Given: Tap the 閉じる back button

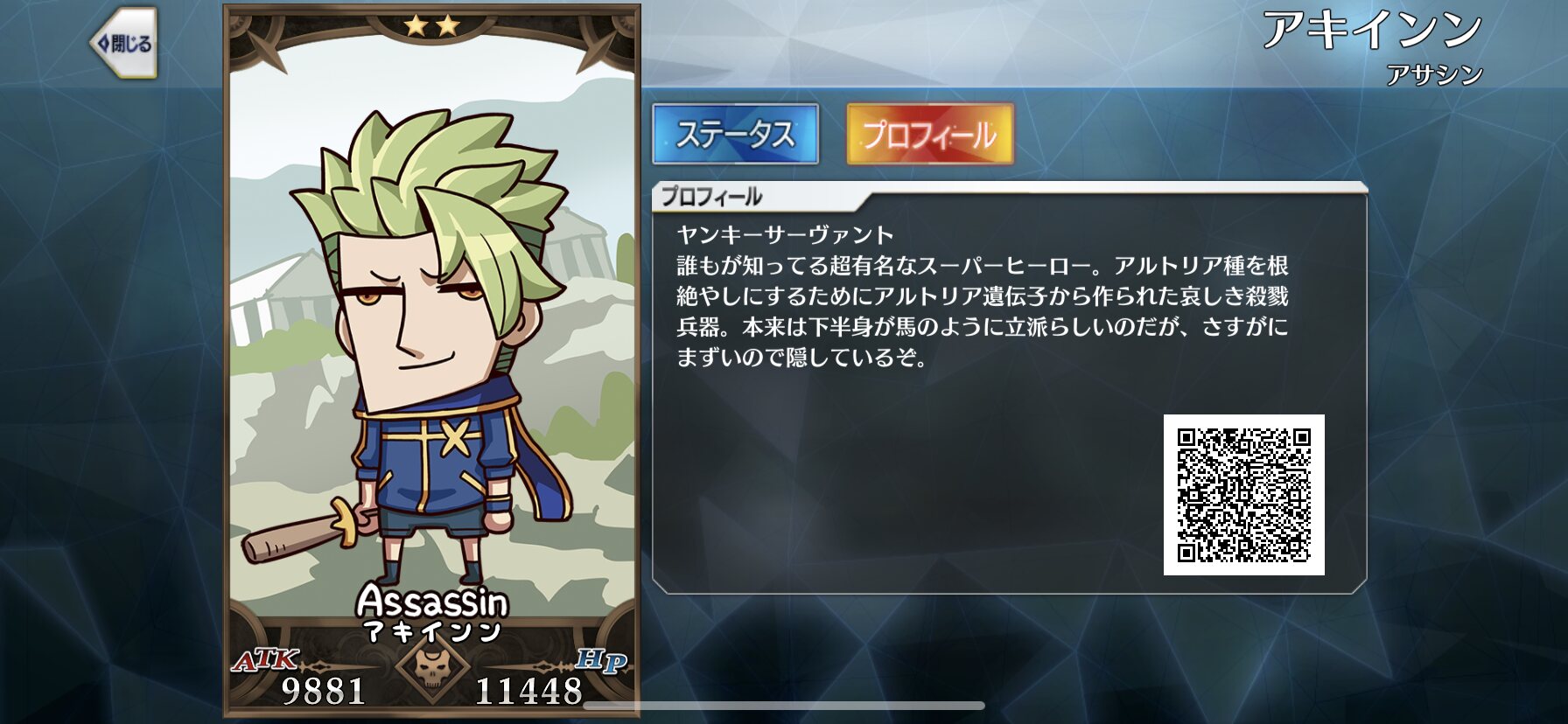Looking at the screenshot, I should coord(124,43).
